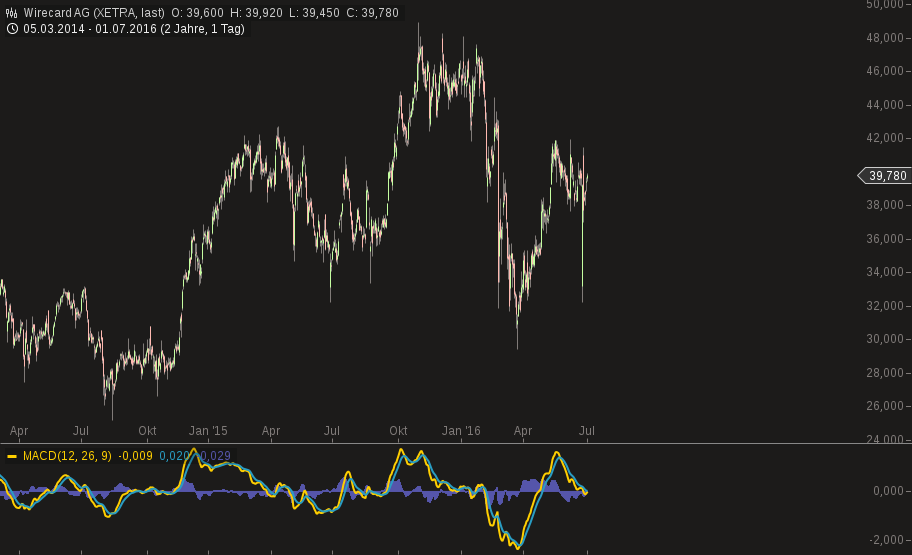This screenshot has width=912, height=555.
Task: Click the Jul label at chart end
Action: point(587,431)
